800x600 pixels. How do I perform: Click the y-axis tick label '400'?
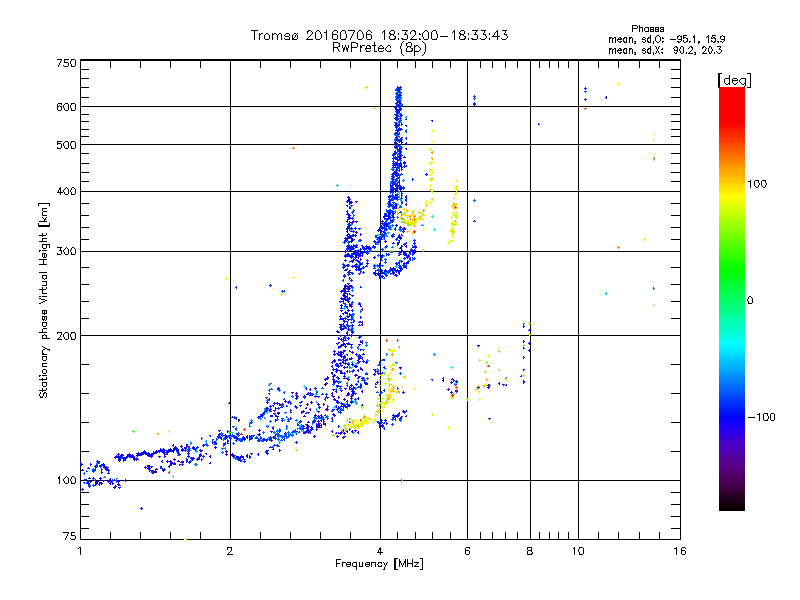pyautogui.click(x=66, y=191)
